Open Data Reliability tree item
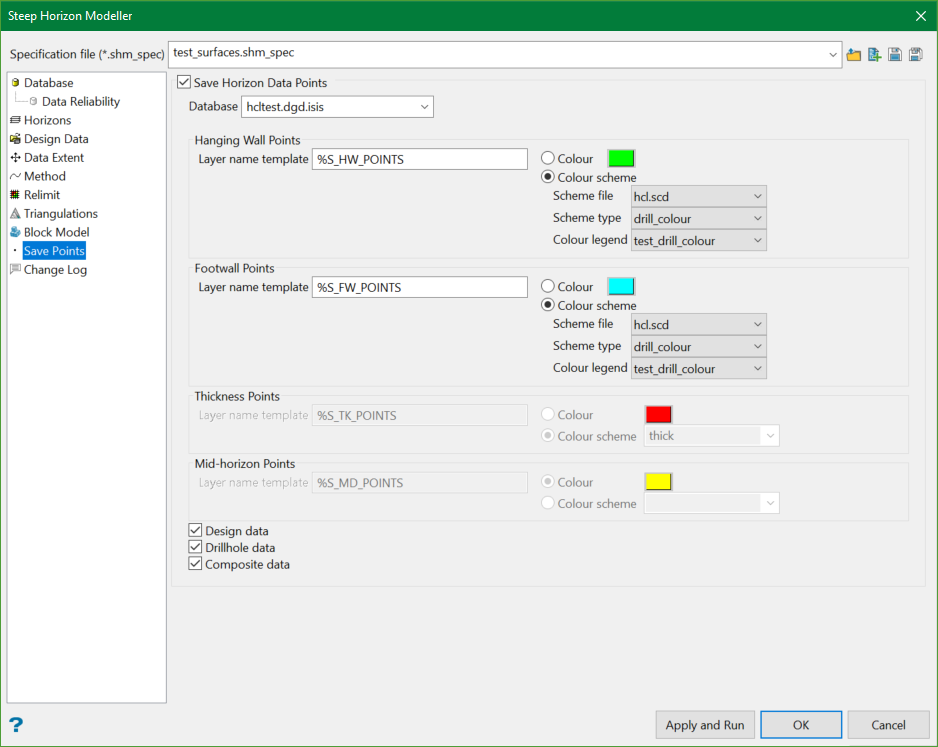 pyautogui.click(x=80, y=101)
